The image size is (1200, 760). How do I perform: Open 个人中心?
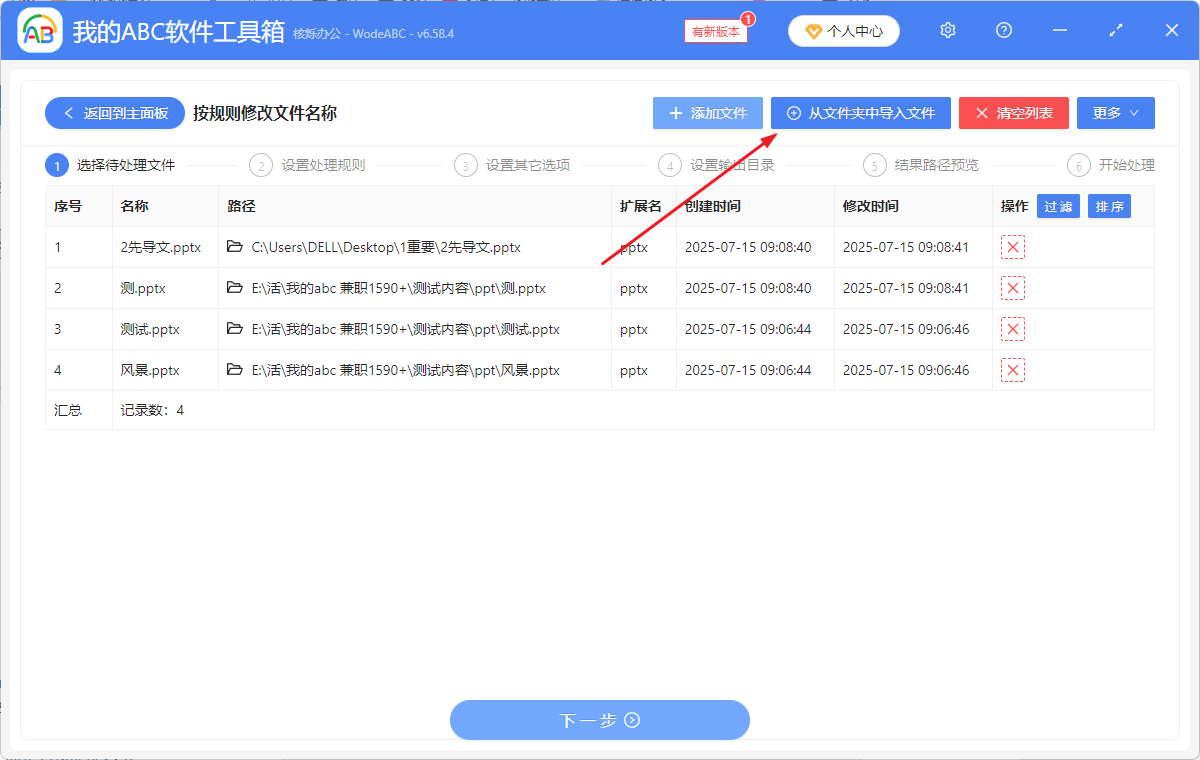pyautogui.click(x=843, y=30)
